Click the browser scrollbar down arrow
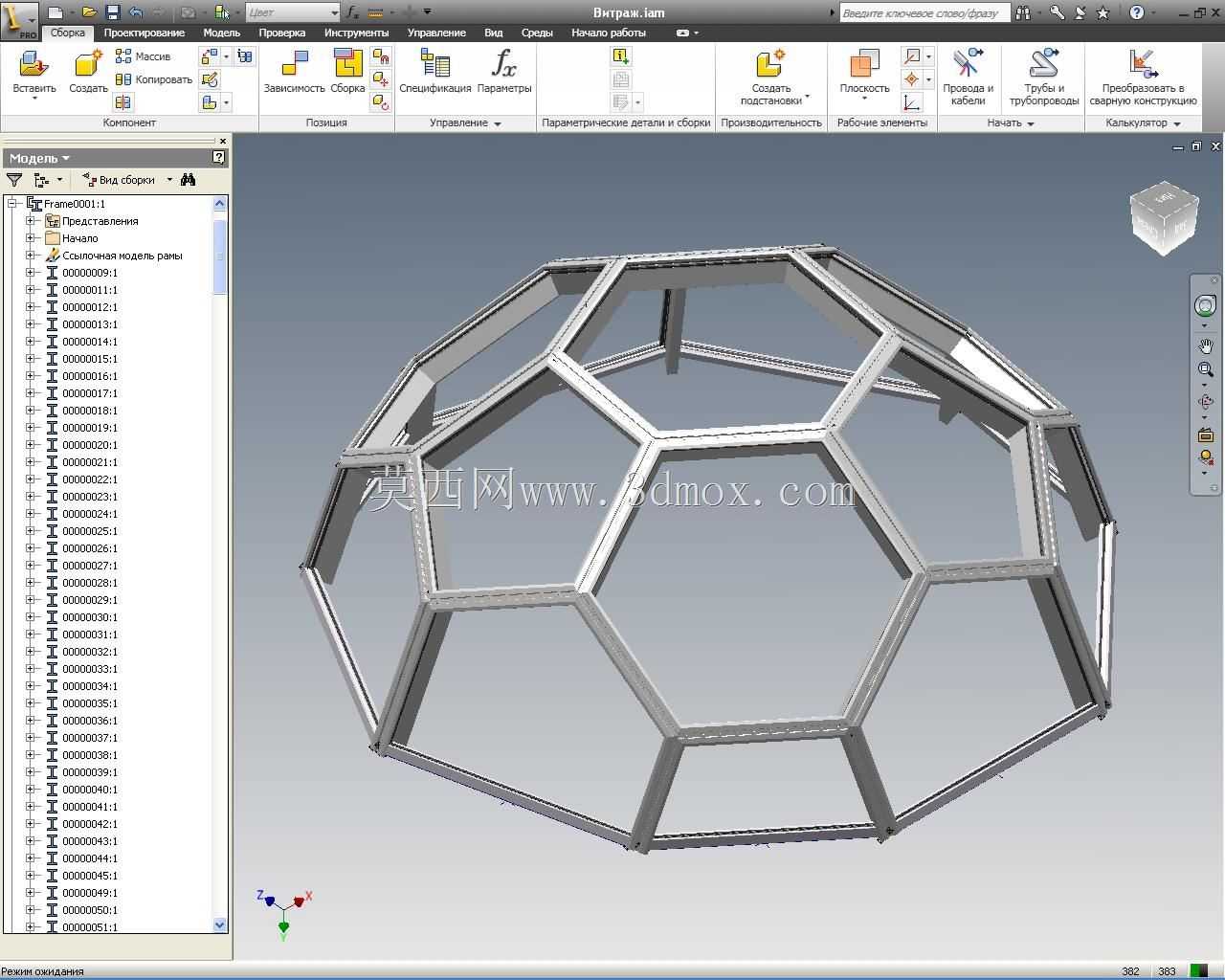The height and width of the screenshot is (980, 1225). (x=220, y=924)
